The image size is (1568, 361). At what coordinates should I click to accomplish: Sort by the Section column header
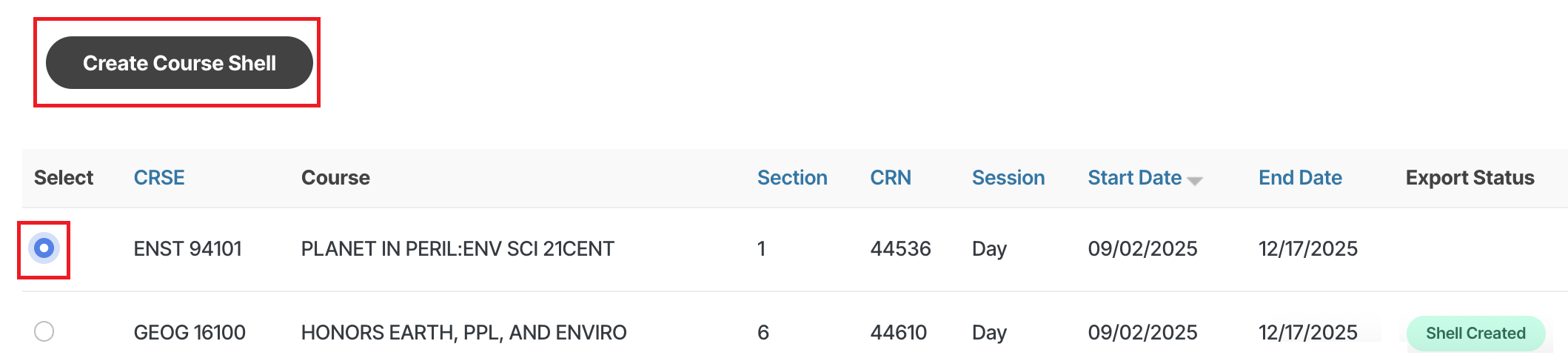tap(792, 178)
